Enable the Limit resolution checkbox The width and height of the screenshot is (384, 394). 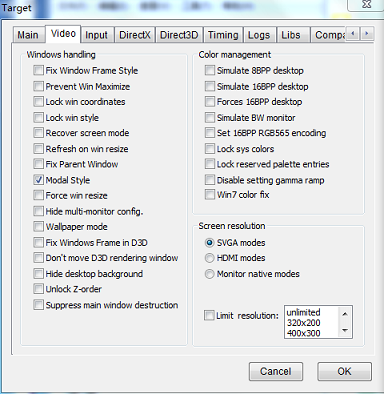point(209,315)
